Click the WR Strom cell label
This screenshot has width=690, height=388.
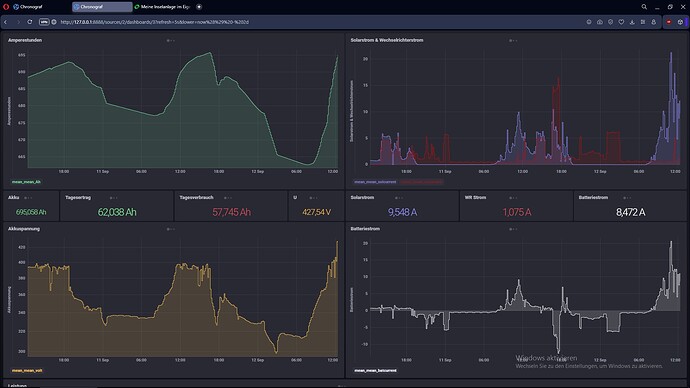tap(475, 198)
